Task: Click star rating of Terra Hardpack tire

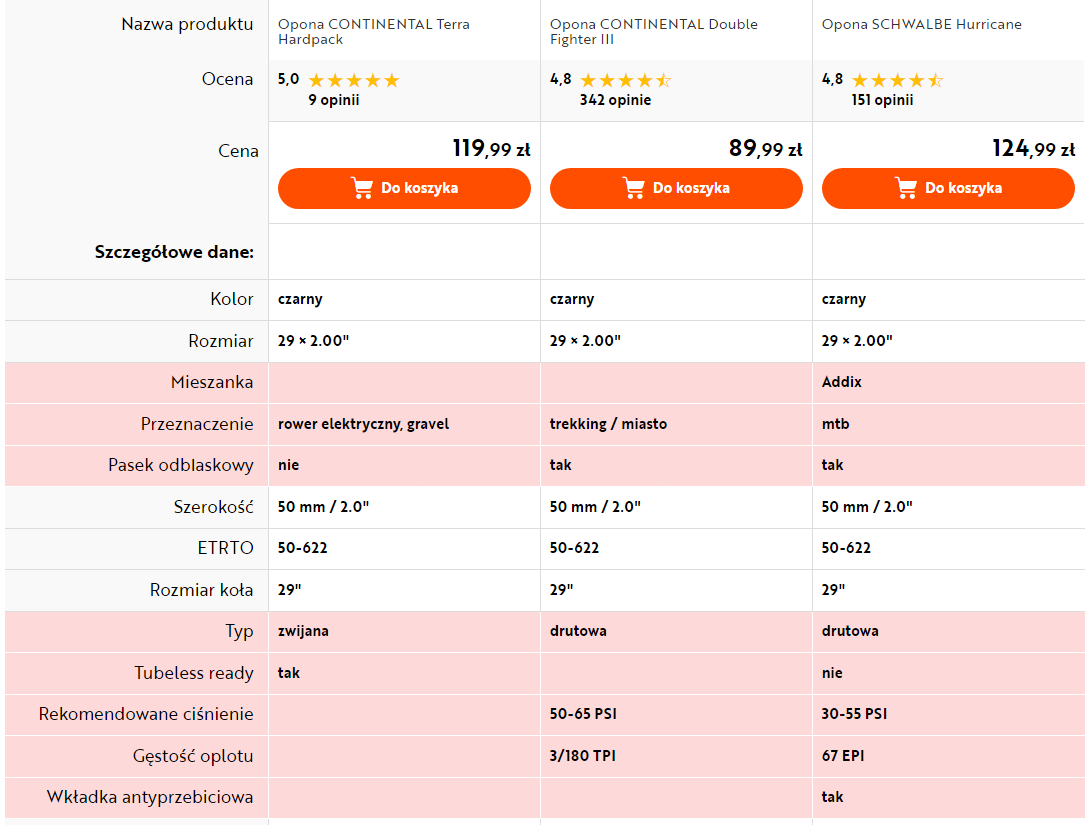Action: click(354, 81)
